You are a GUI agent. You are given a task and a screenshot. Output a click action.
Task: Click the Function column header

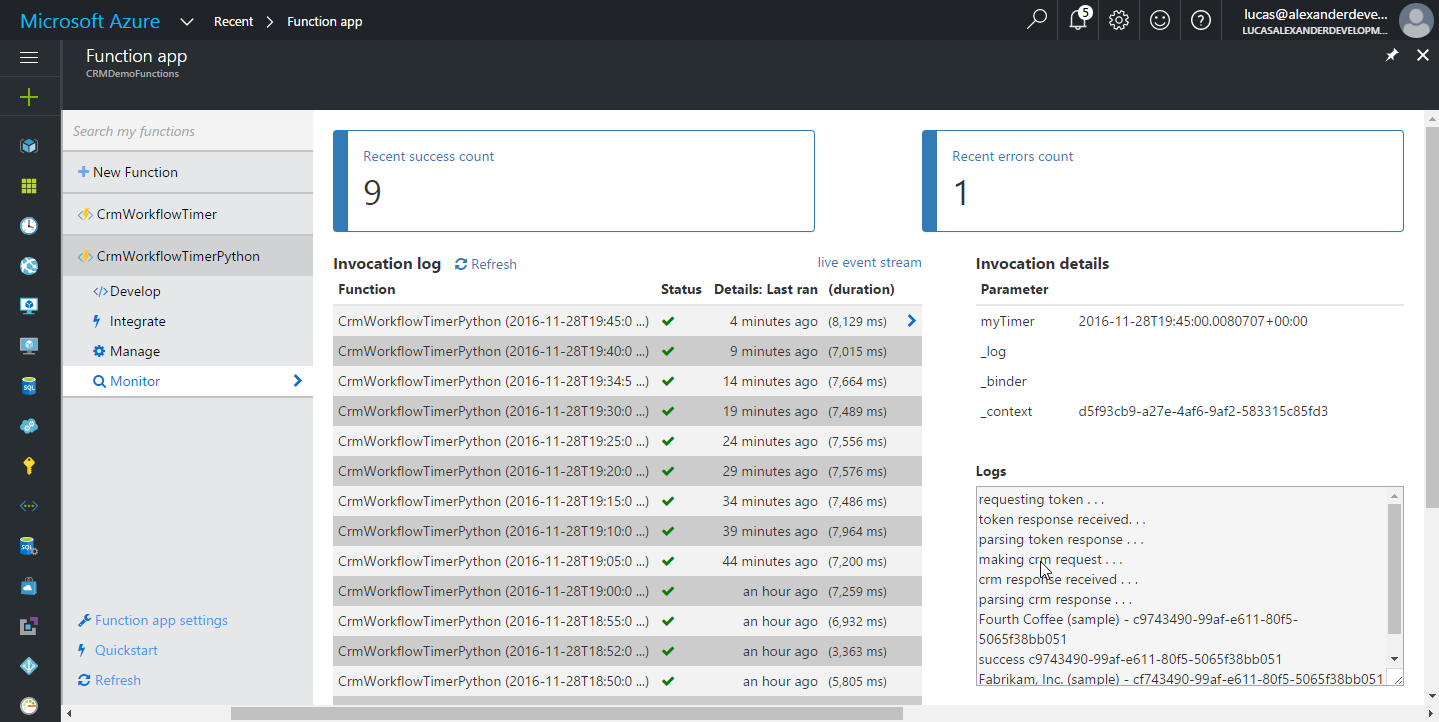click(367, 289)
